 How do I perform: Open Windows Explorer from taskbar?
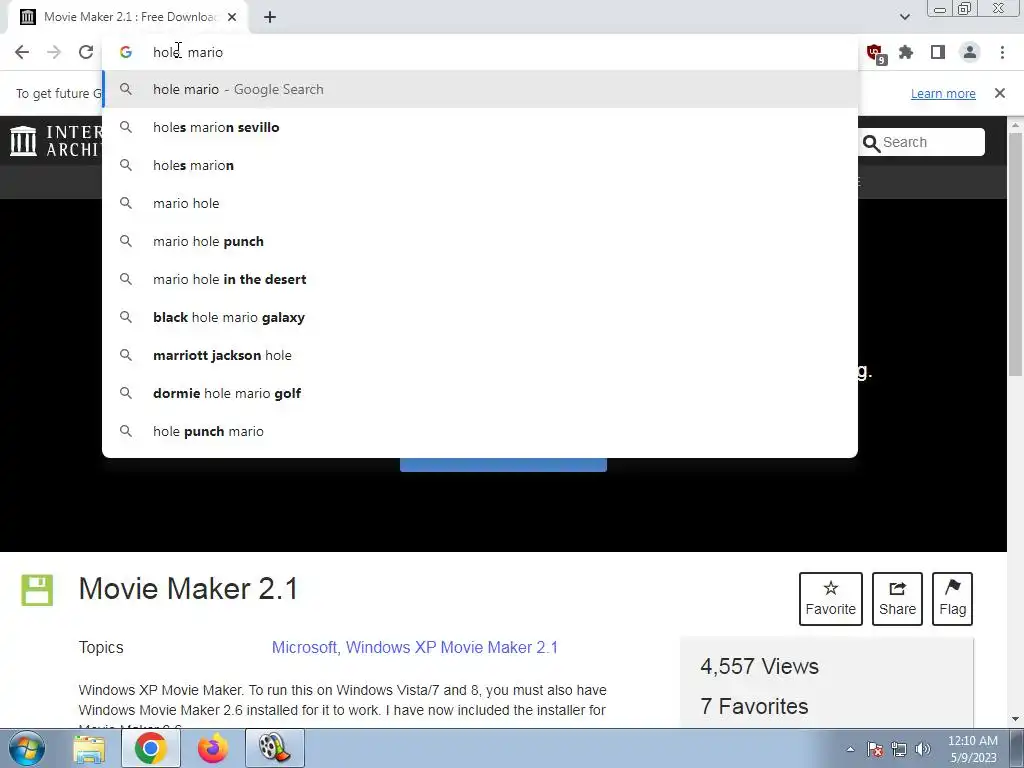[x=89, y=748]
